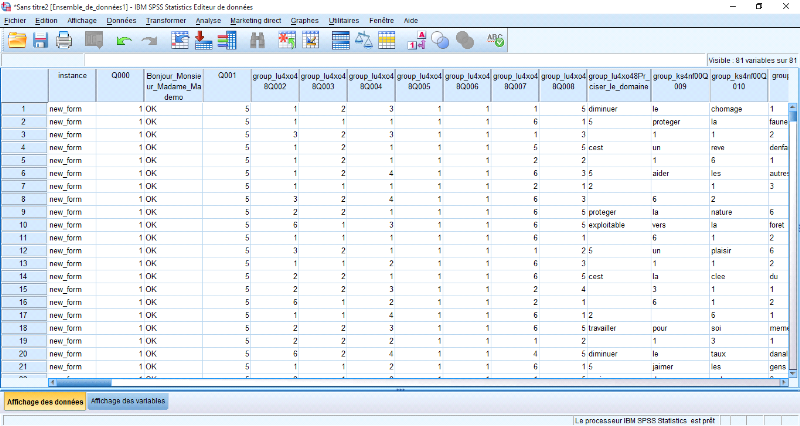The height and width of the screenshot is (426, 800).
Task: Open the Transformer menu
Action: pyautogui.click(x=165, y=20)
